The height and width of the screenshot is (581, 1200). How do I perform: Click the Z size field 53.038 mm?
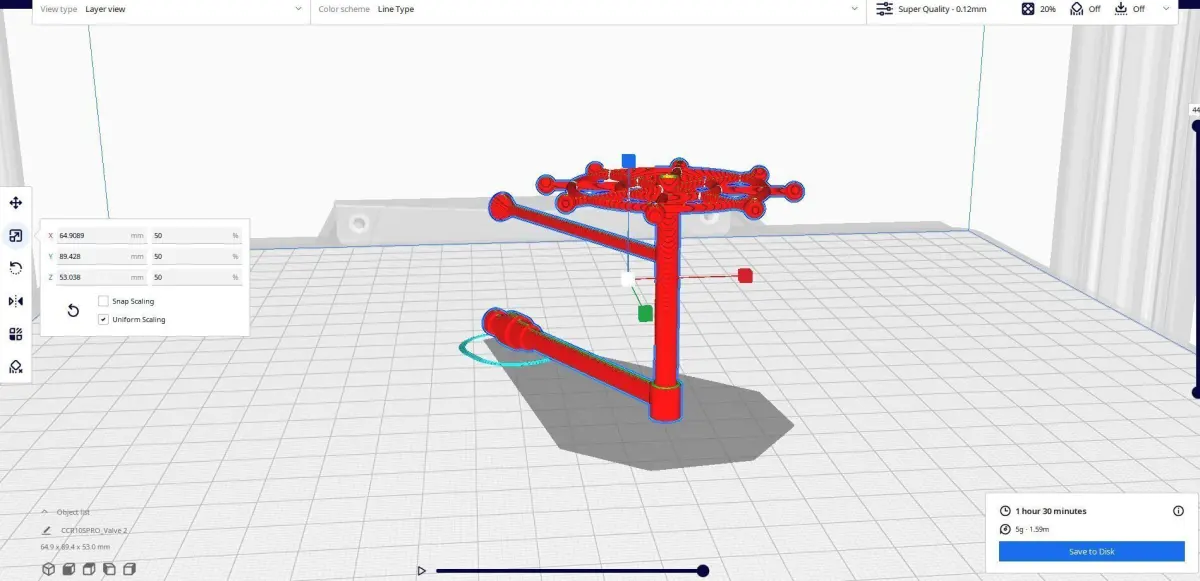pyautogui.click(x=101, y=277)
